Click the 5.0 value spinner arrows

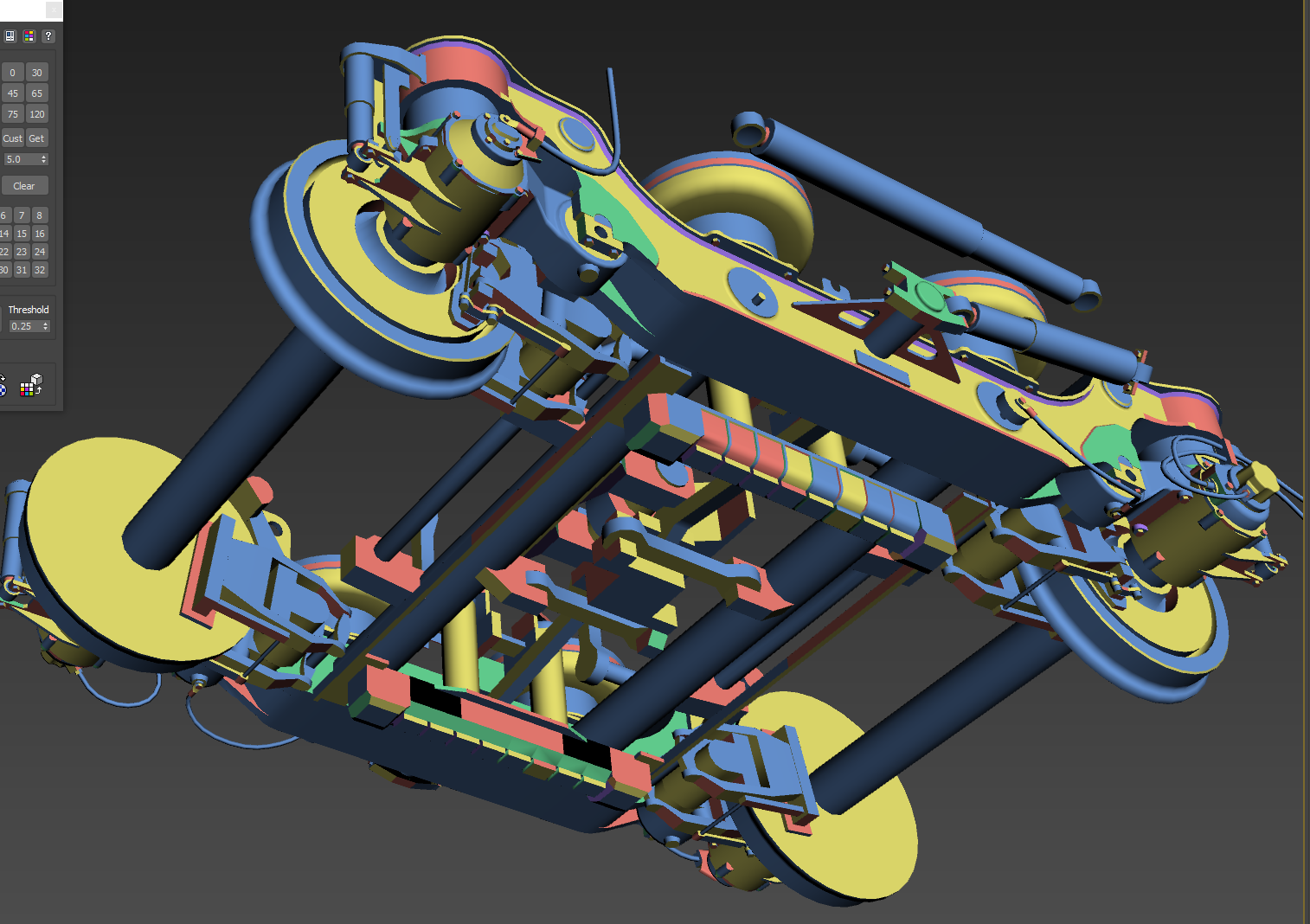44,159
